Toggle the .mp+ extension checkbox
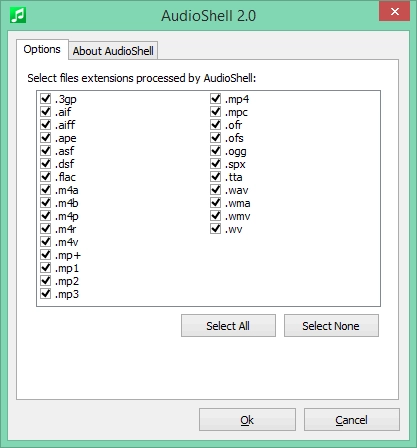The height and width of the screenshot is (448, 417). pos(46,255)
